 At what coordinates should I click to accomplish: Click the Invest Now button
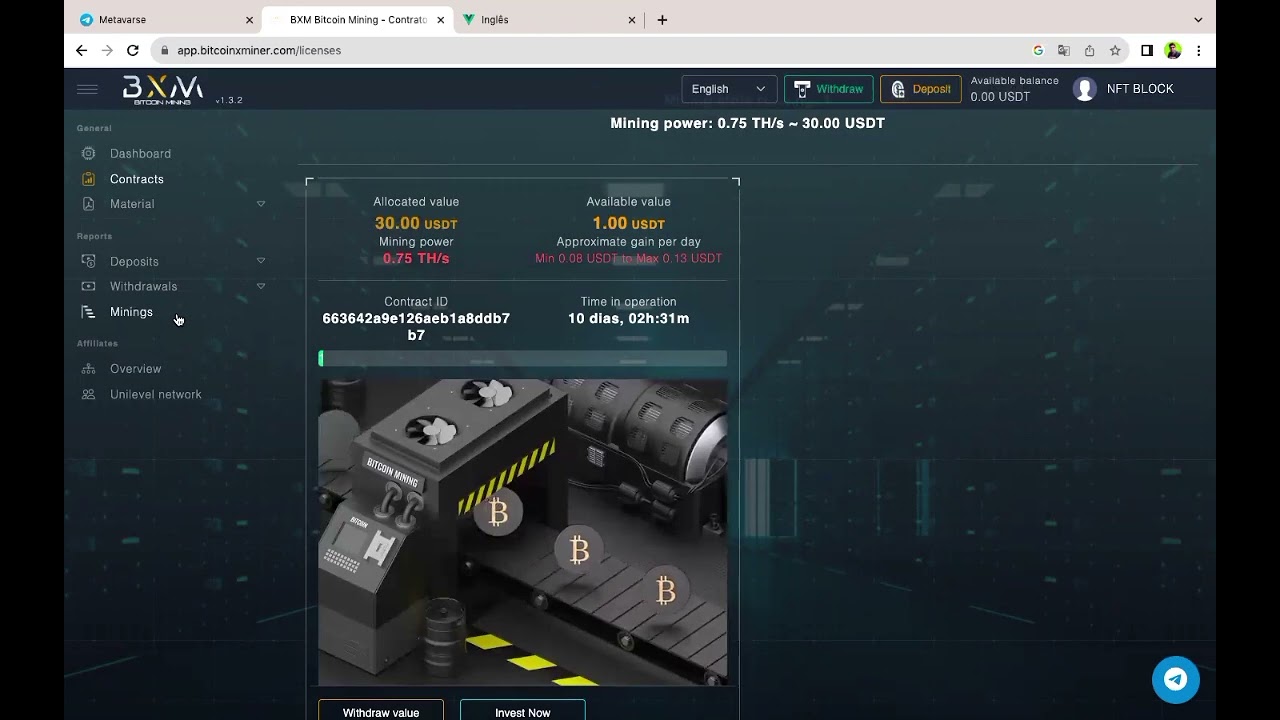point(523,710)
